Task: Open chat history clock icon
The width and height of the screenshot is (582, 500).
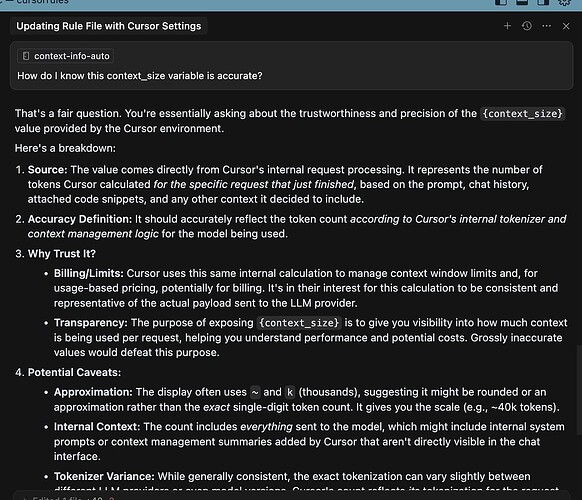Action: click(x=527, y=26)
